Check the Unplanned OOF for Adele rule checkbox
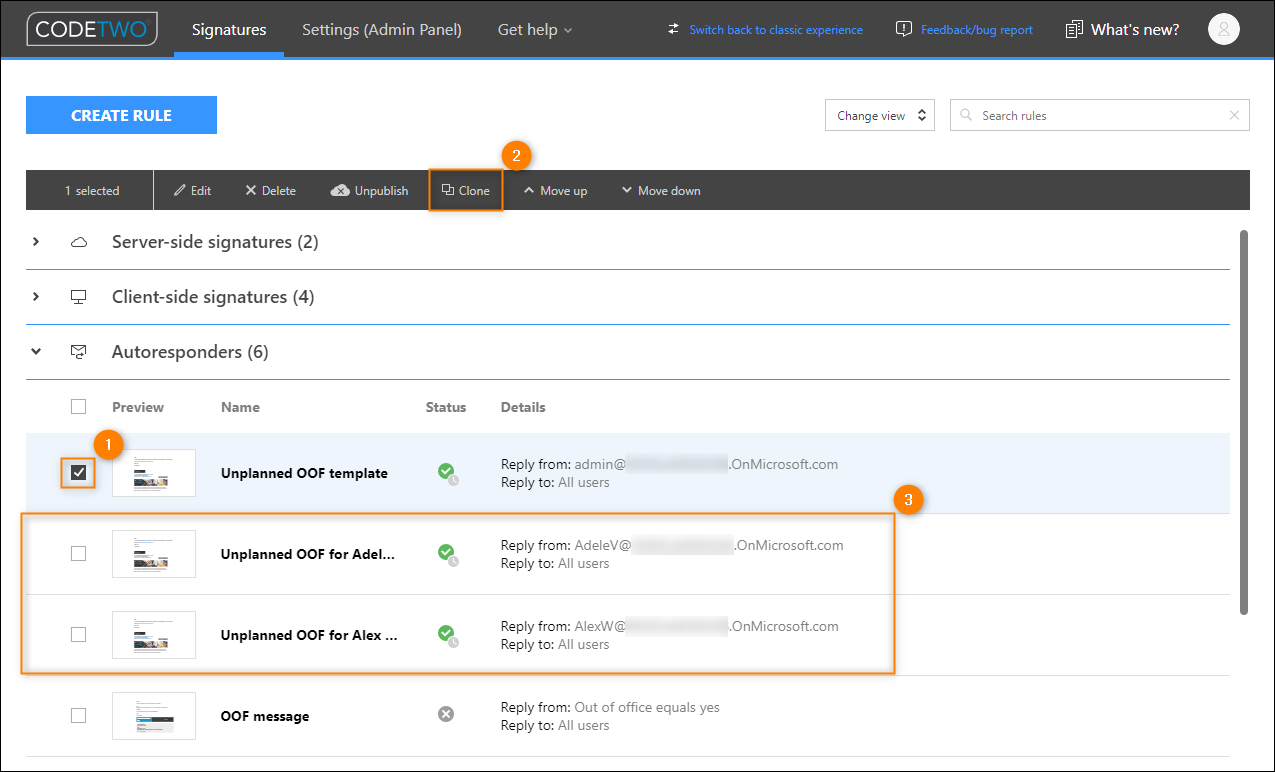The height and width of the screenshot is (772, 1275). (78, 553)
